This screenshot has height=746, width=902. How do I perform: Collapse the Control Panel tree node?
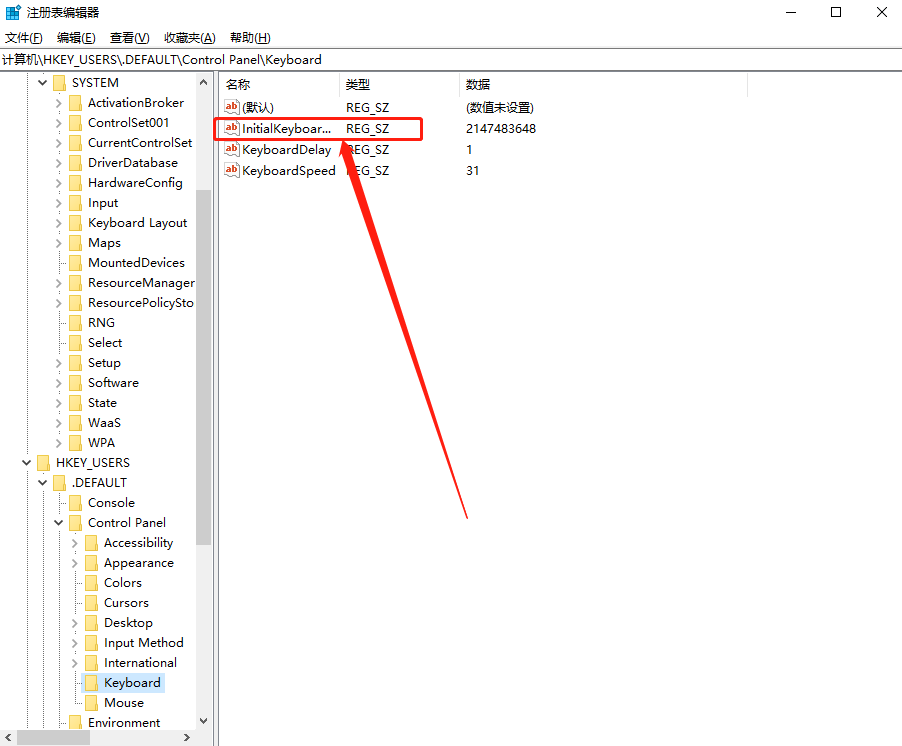(58, 522)
